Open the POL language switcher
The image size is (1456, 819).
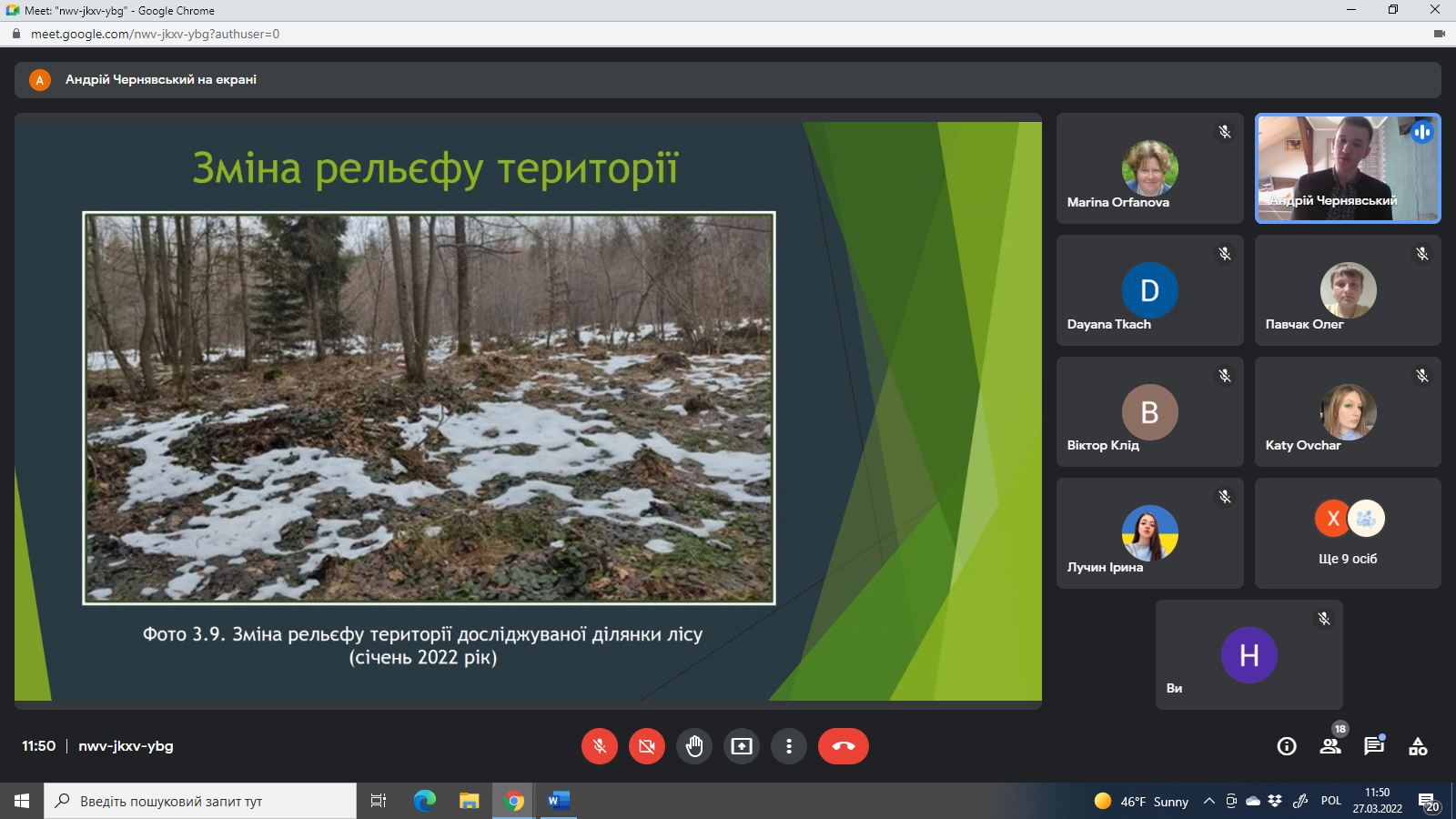pos(1331,801)
